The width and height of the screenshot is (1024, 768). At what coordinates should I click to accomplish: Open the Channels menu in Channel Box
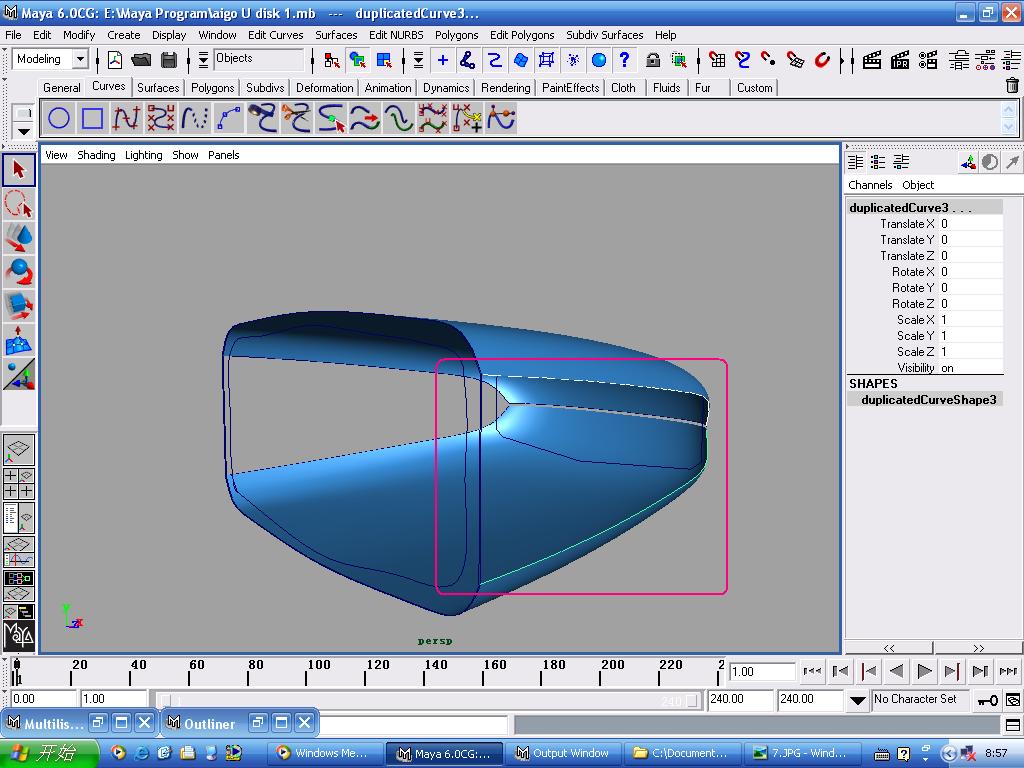click(x=870, y=185)
